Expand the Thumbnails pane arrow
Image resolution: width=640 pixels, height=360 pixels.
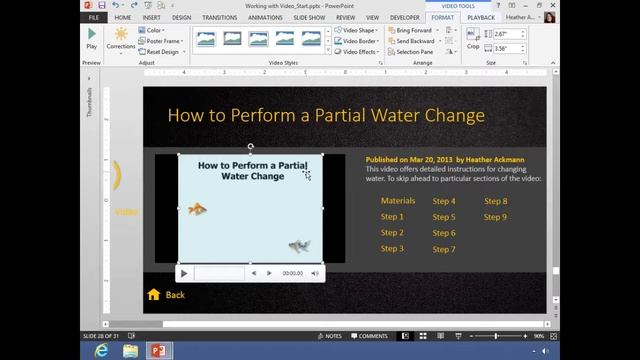(89, 78)
